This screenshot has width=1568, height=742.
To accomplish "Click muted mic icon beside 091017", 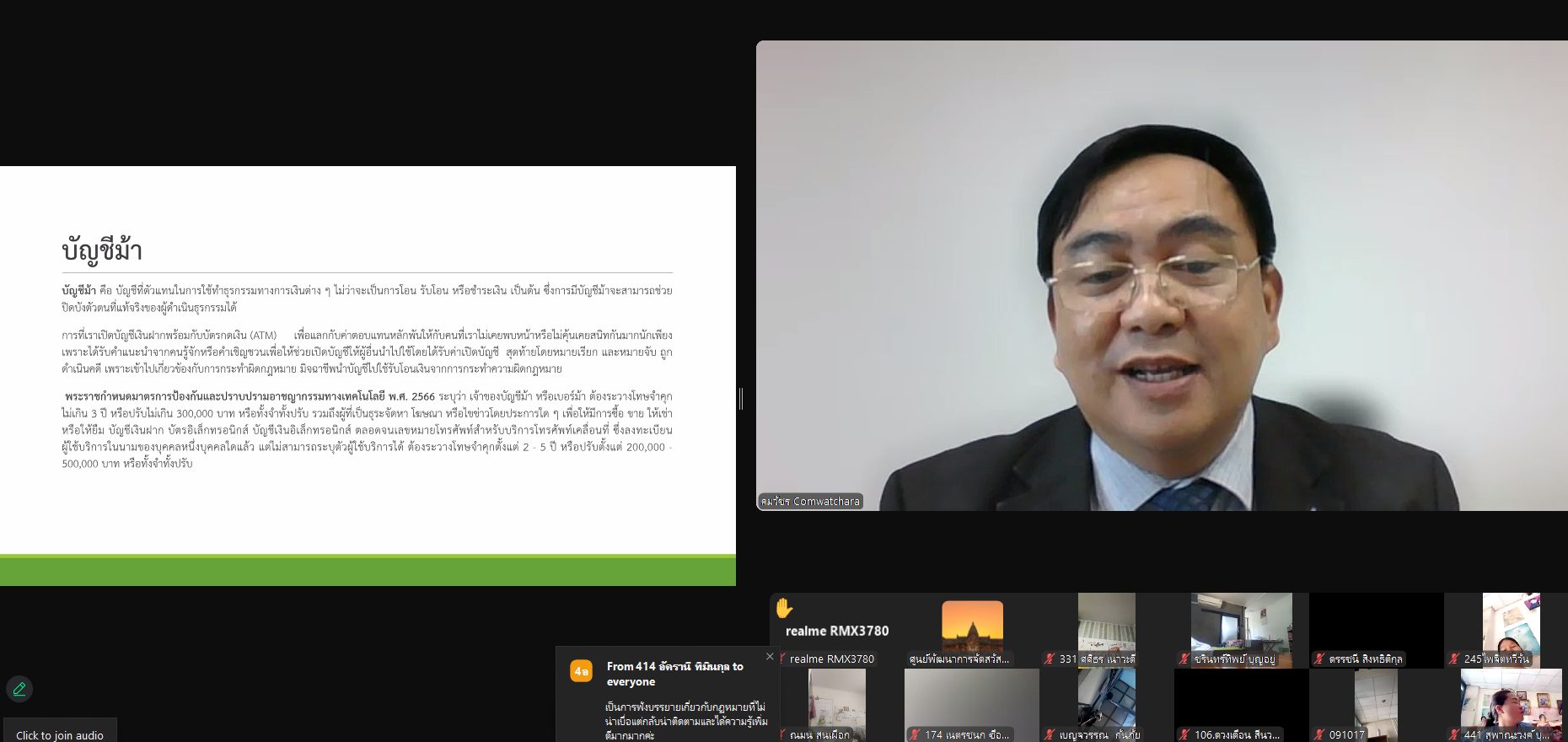I will click(1319, 734).
